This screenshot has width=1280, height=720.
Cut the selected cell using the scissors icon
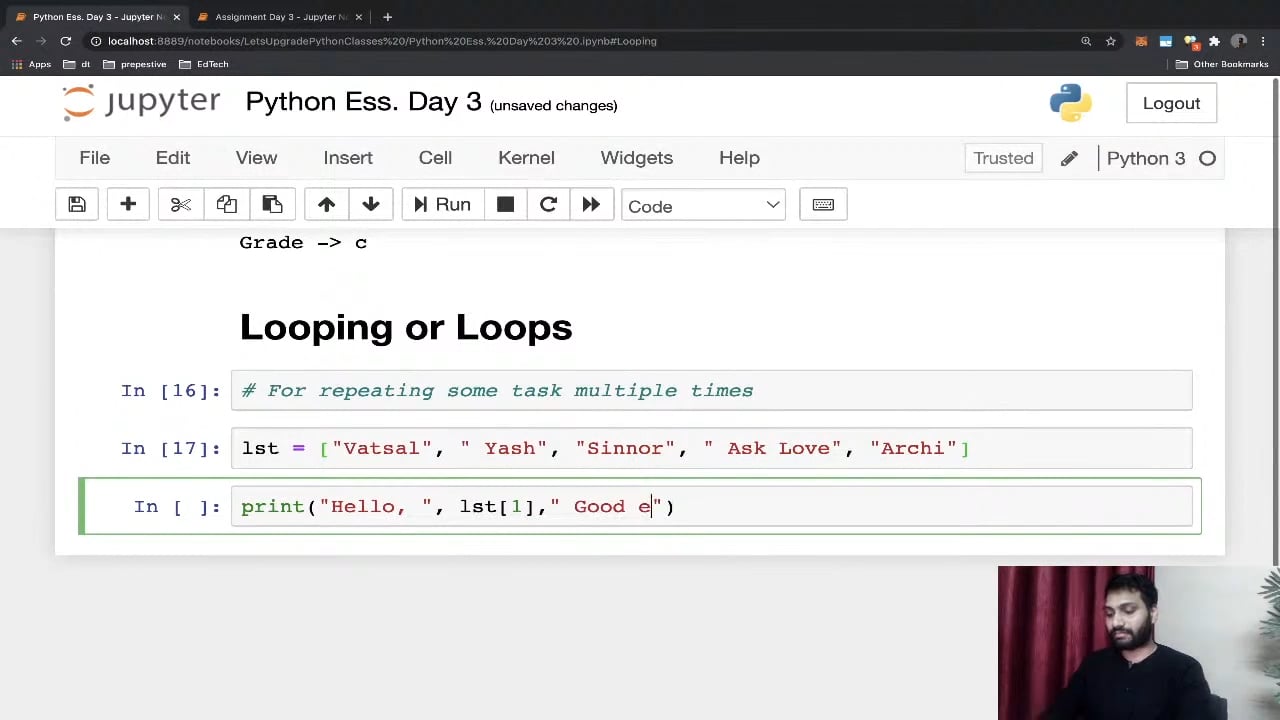(x=181, y=205)
